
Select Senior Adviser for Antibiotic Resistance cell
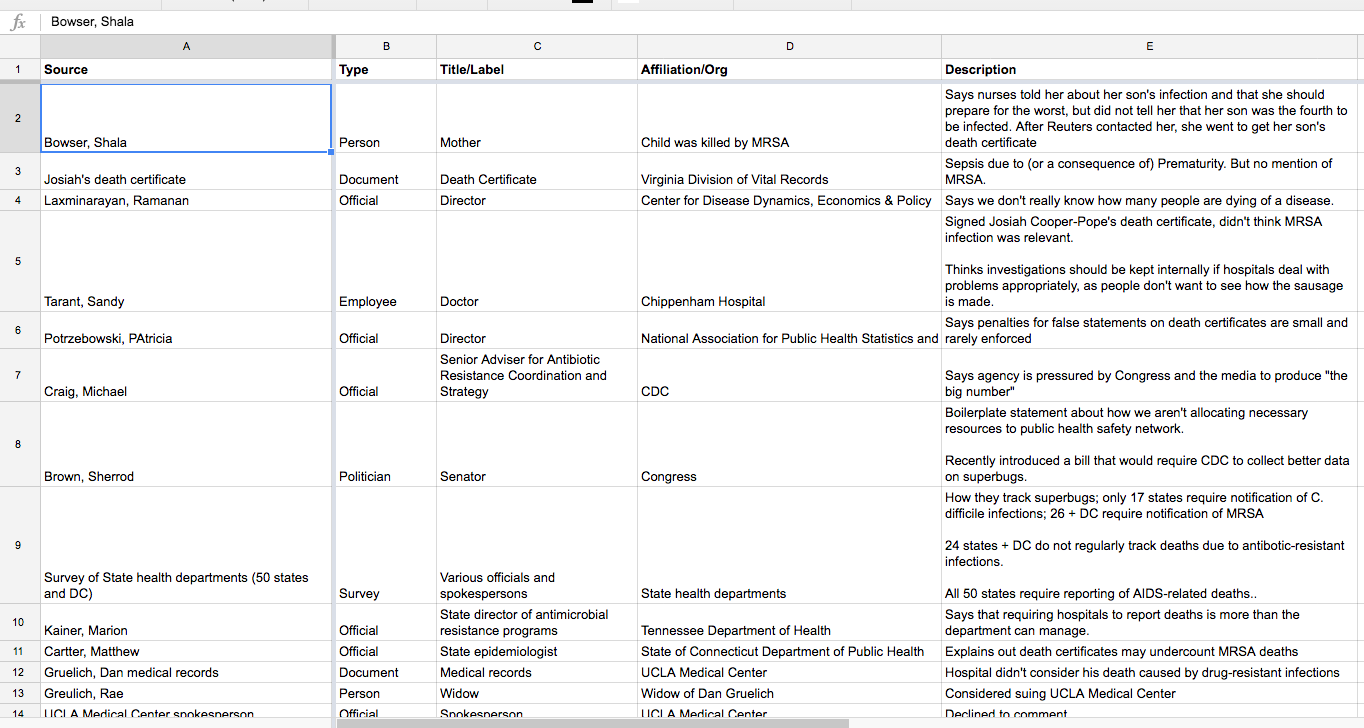tap(537, 375)
